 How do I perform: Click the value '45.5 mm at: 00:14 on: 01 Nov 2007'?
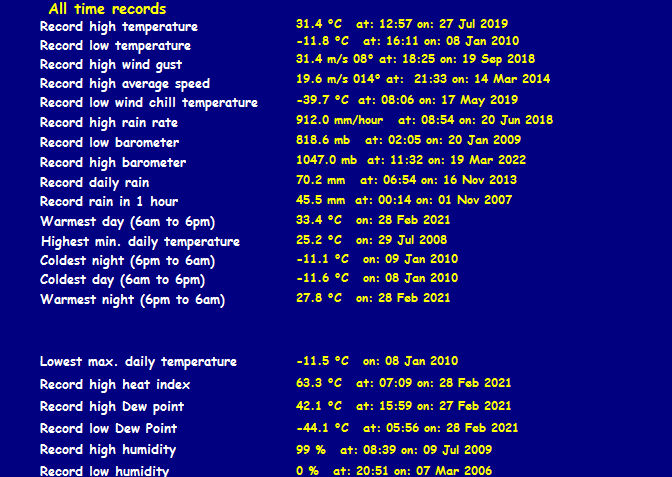[404, 200]
